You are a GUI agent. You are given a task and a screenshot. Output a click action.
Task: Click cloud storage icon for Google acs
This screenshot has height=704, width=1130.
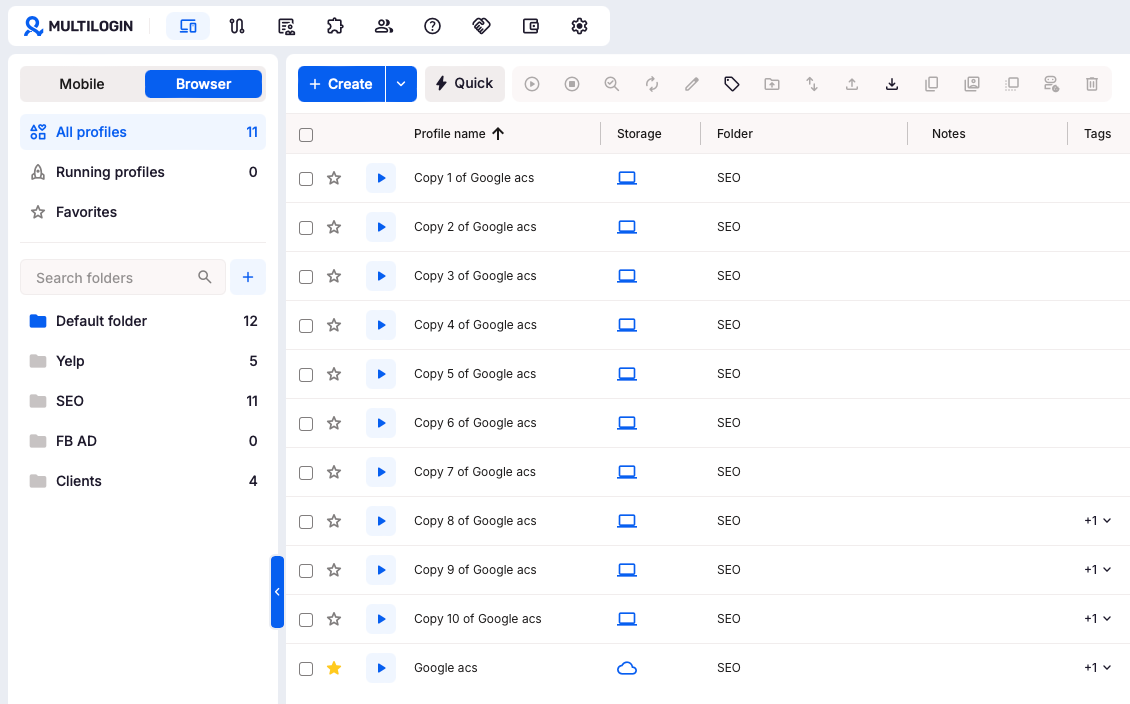(627, 668)
